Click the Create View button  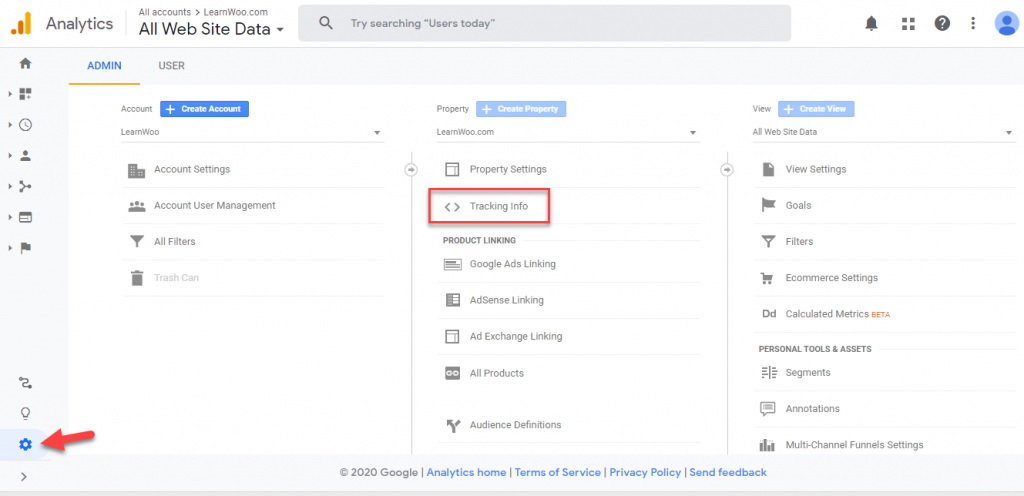point(816,109)
